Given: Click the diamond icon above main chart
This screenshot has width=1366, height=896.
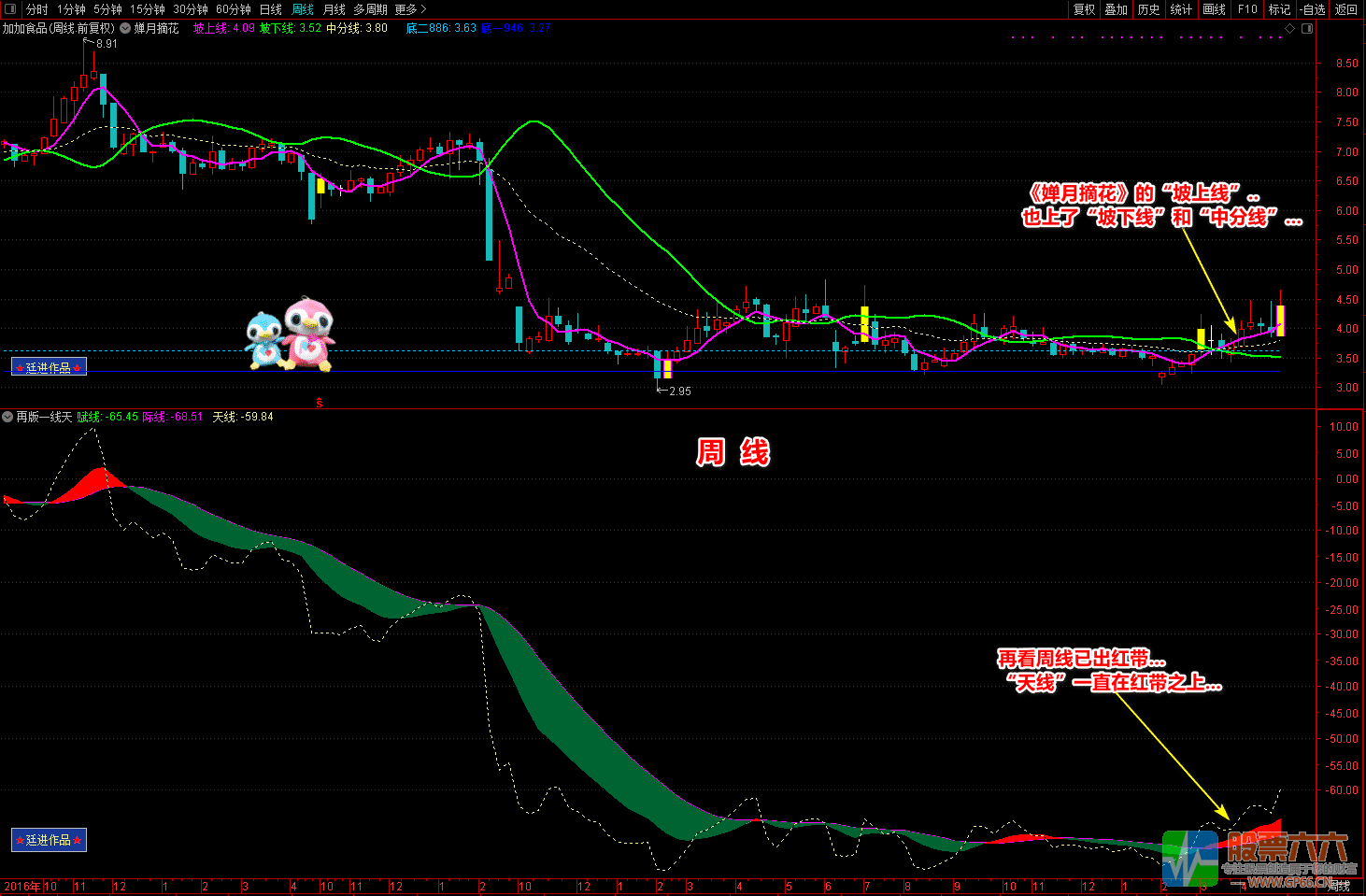Looking at the screenshot, I should (x=1290, y=29).
